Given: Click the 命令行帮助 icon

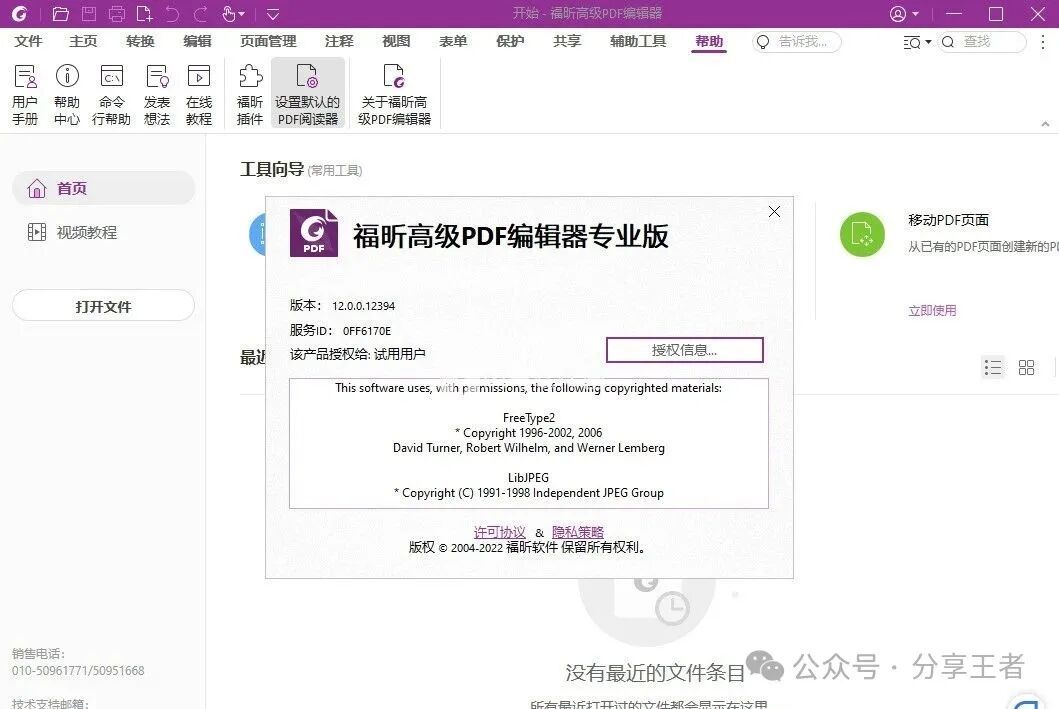Looking at the screenshot, I should (111, 93).
